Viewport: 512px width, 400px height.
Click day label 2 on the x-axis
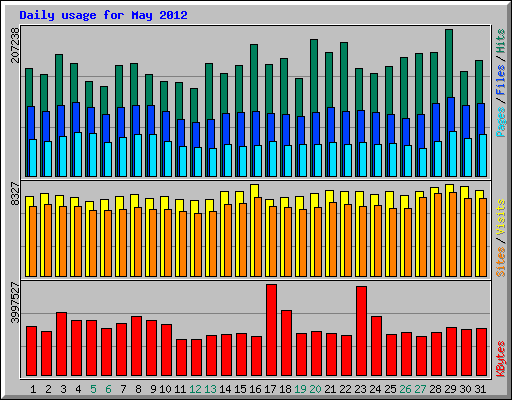48,389
